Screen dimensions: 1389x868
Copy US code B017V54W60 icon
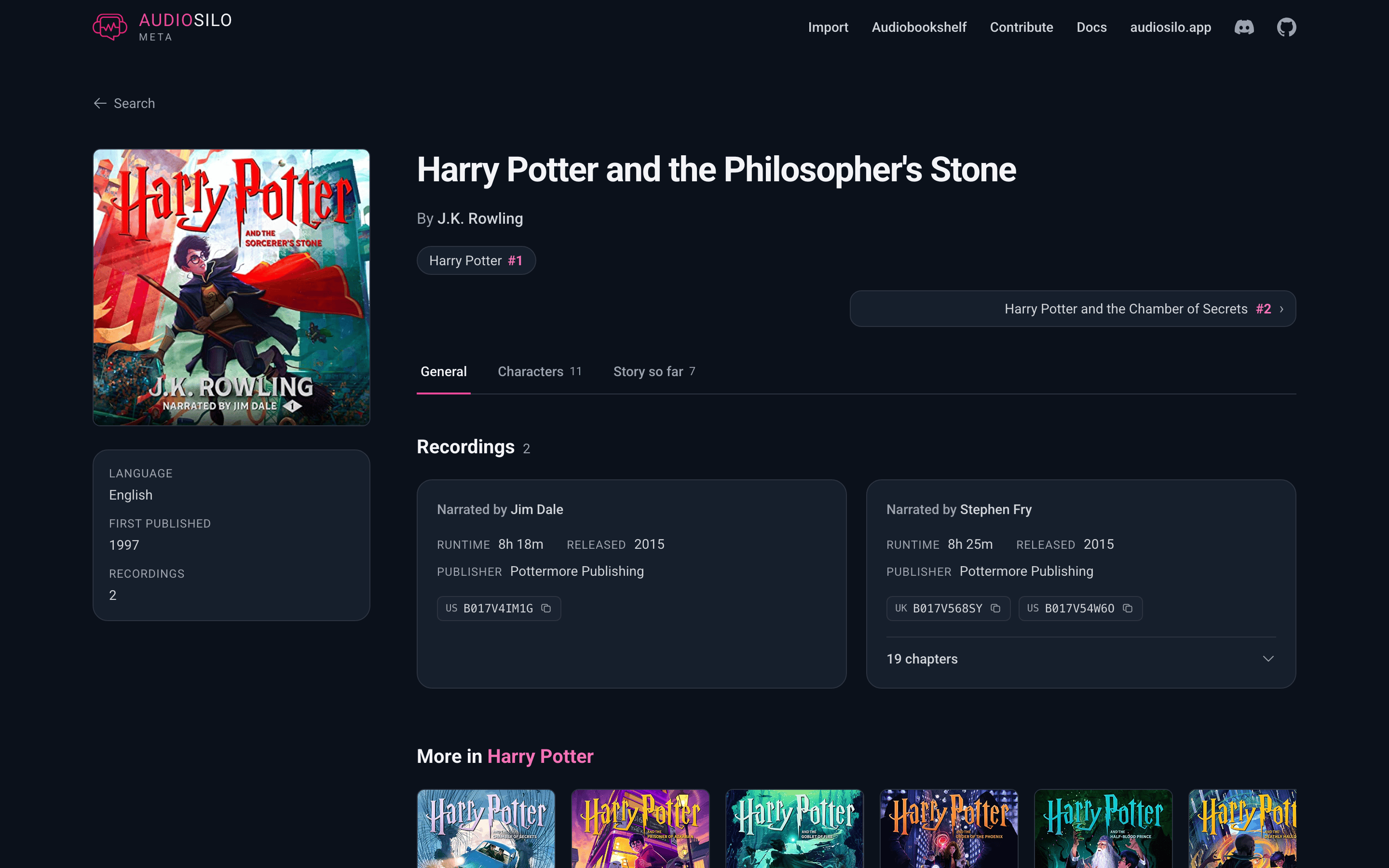click(x=1127, y=608)
